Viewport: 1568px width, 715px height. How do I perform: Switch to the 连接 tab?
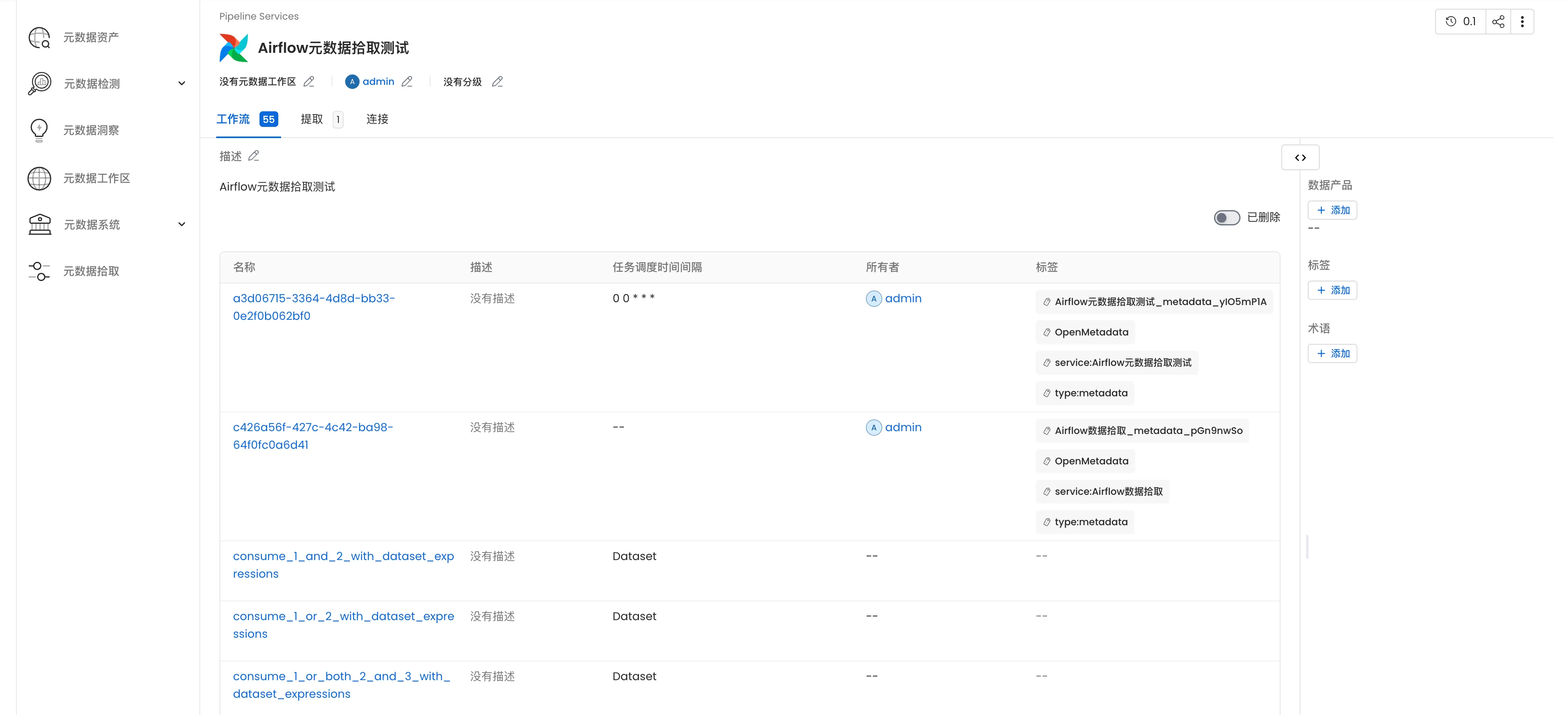(x=377, y=119)
